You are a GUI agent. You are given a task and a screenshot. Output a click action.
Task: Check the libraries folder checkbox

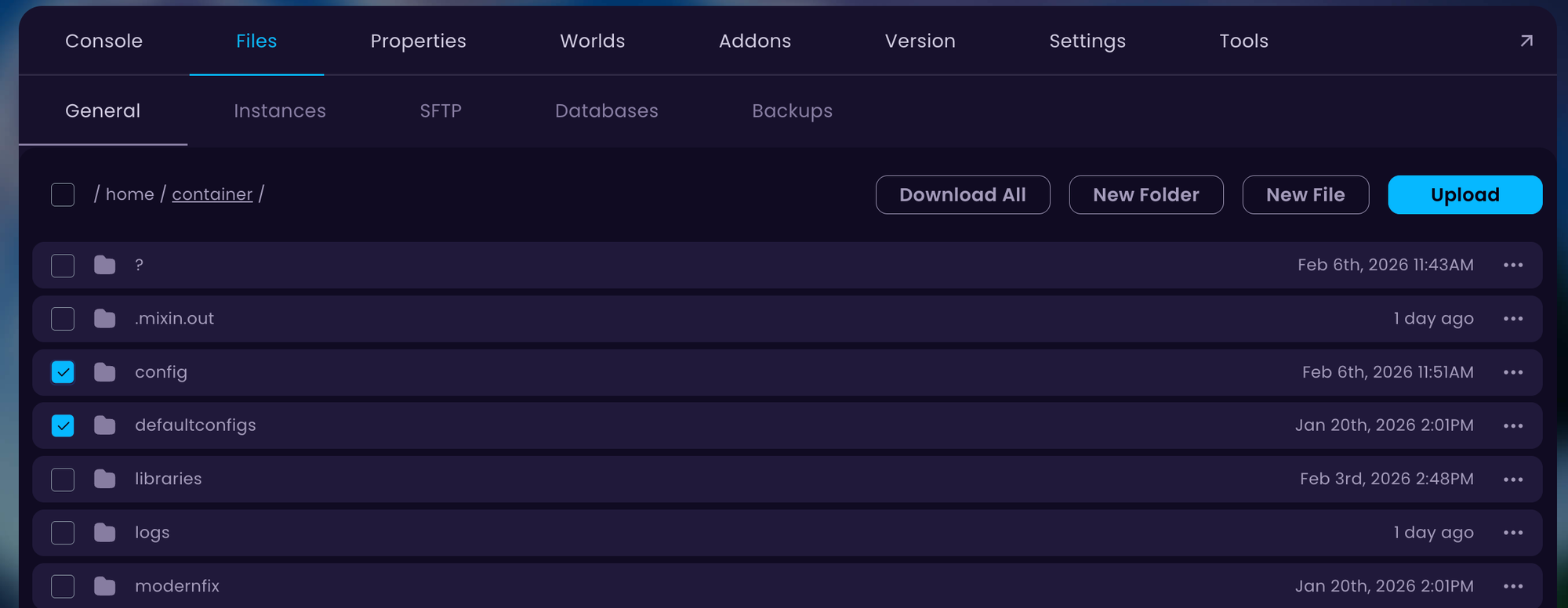pyautogui.click(x=63, y=480)
